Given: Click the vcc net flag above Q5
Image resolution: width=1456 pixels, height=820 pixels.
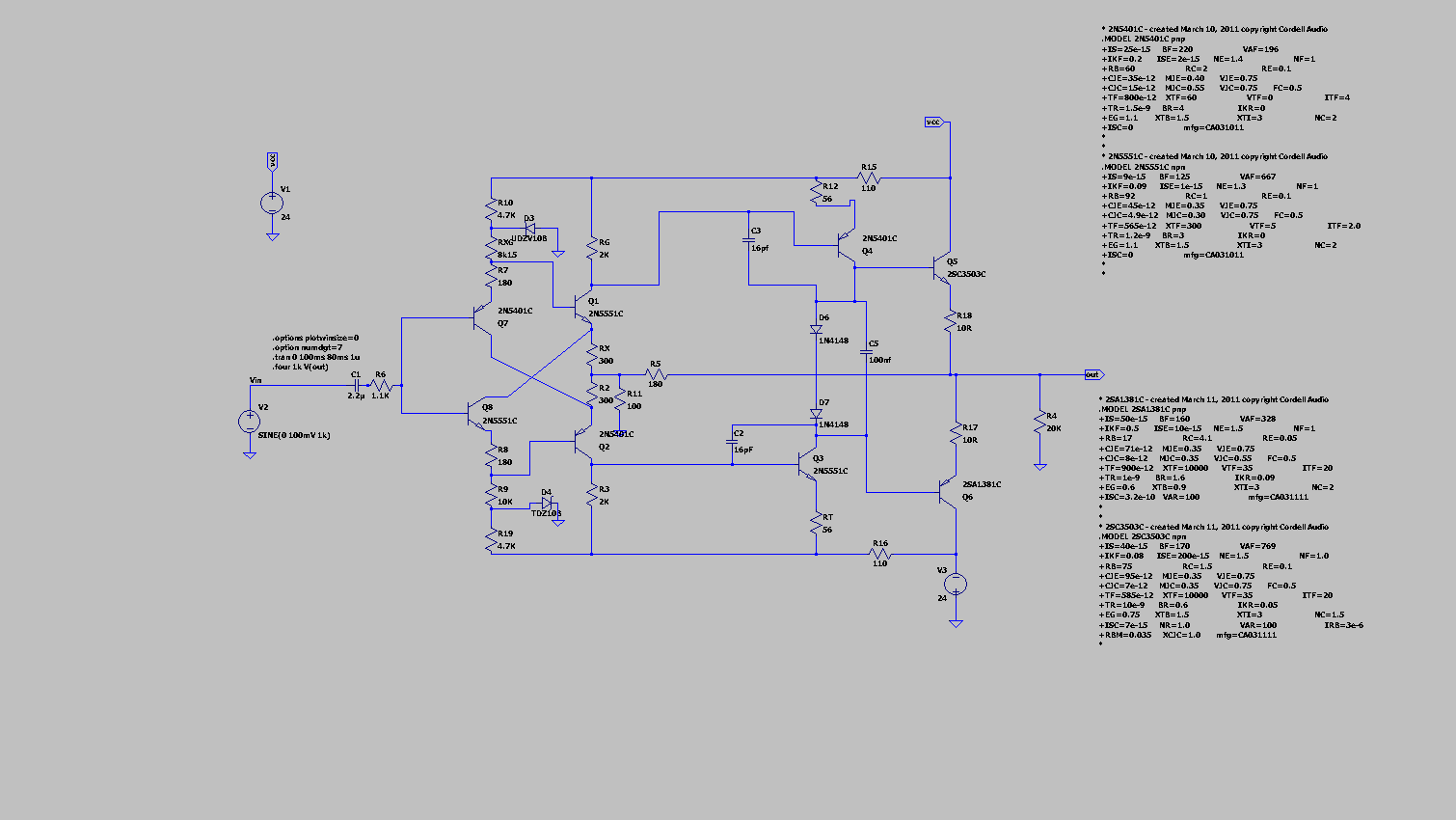Looking at the screenshot, I should pos(933,122).
